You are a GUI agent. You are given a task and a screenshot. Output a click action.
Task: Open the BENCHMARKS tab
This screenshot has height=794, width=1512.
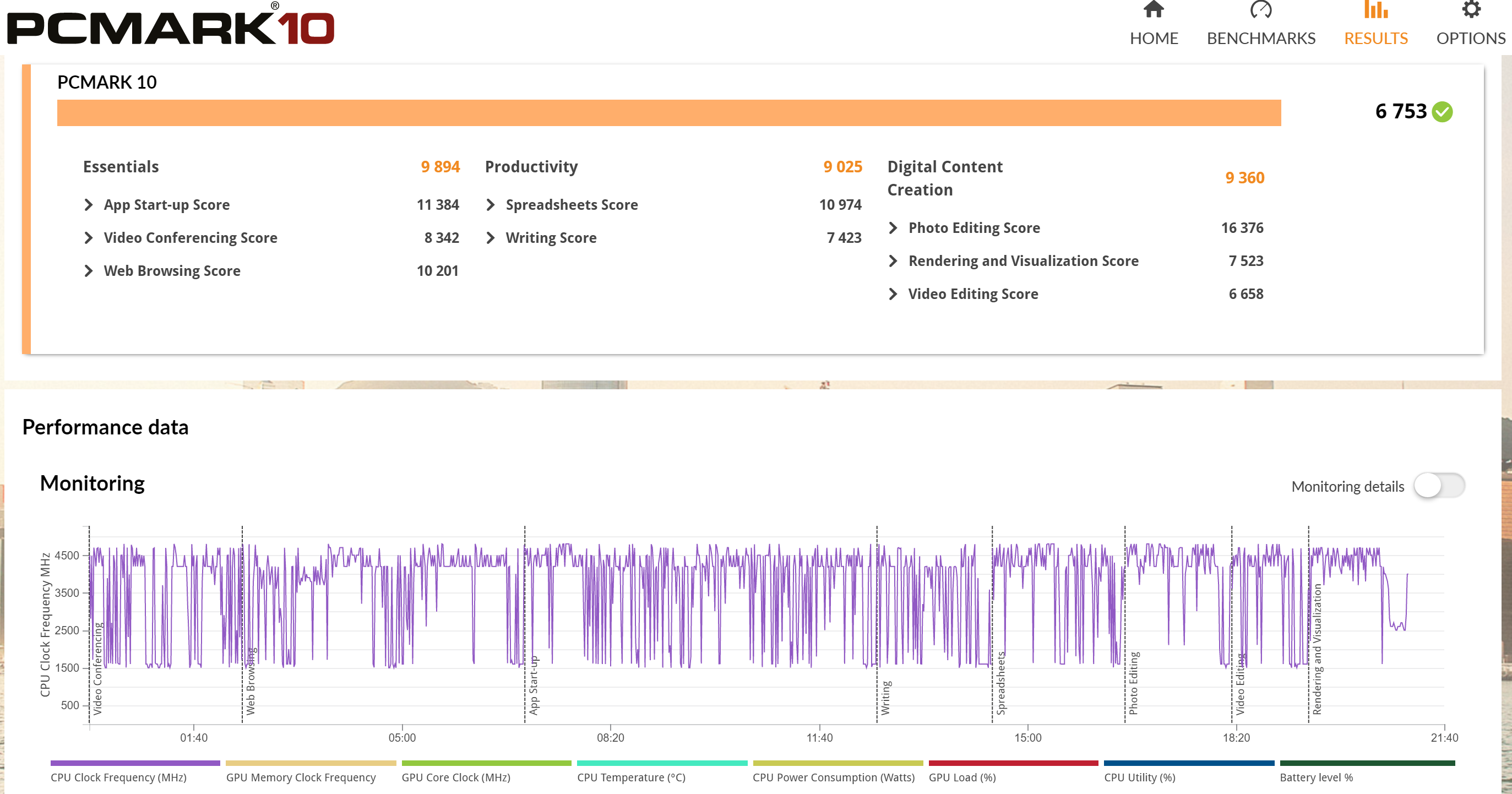click(x=1261, y=38)
